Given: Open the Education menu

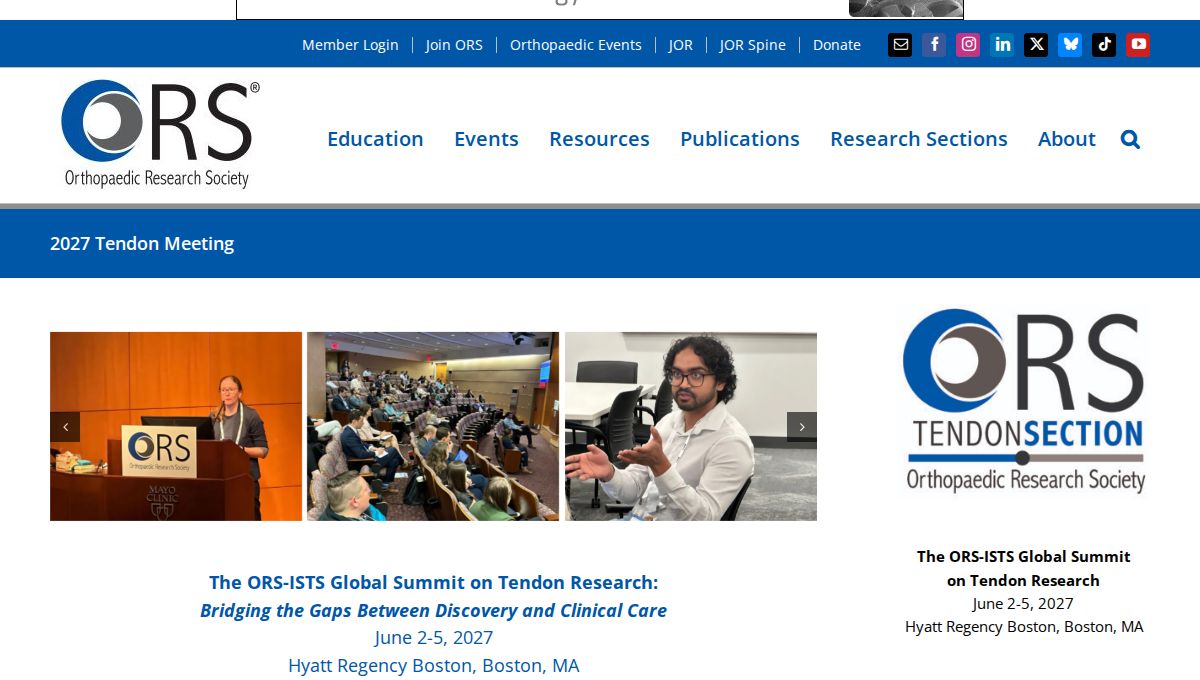Looking at the screenshot, I should 375,139.
